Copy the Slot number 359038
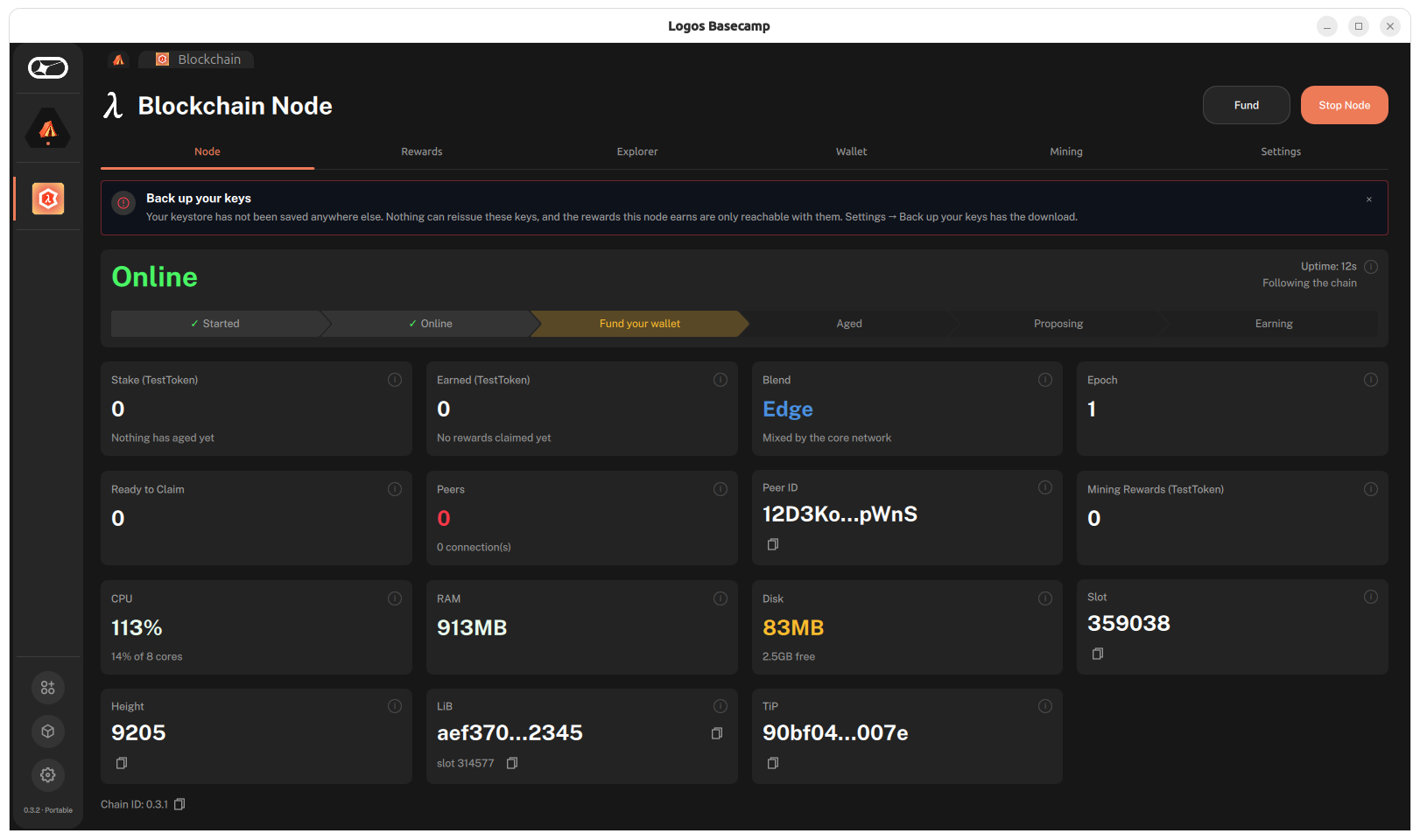 [x=1098, y=654]
